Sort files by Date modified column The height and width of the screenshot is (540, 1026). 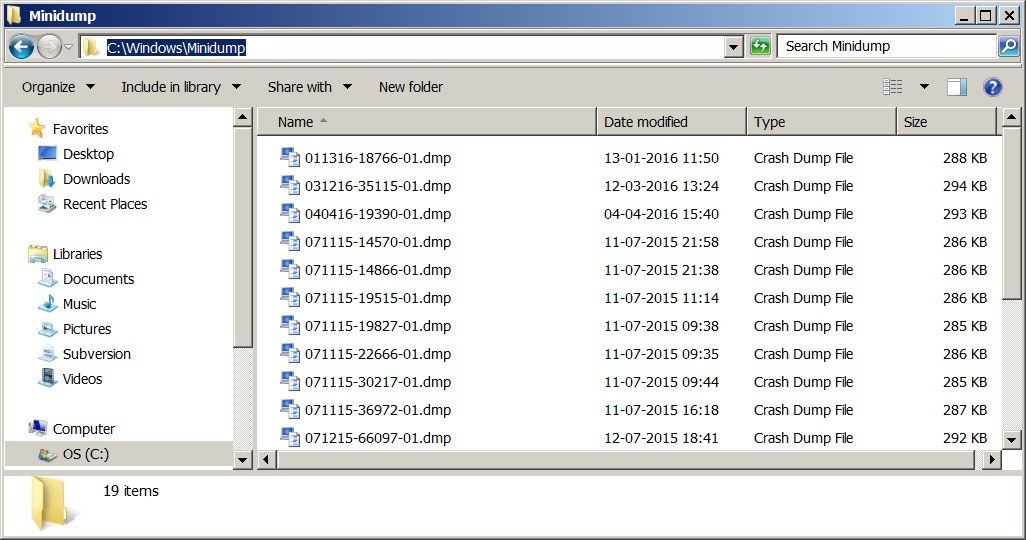tap(671, 122)
